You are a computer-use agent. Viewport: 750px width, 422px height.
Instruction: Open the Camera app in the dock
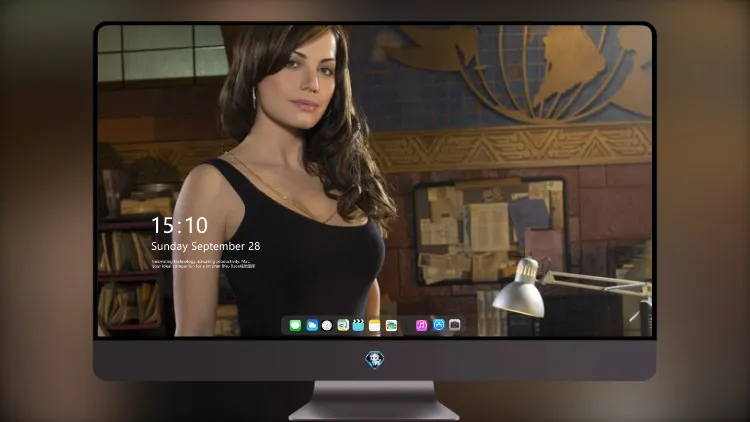coord(455,325)
